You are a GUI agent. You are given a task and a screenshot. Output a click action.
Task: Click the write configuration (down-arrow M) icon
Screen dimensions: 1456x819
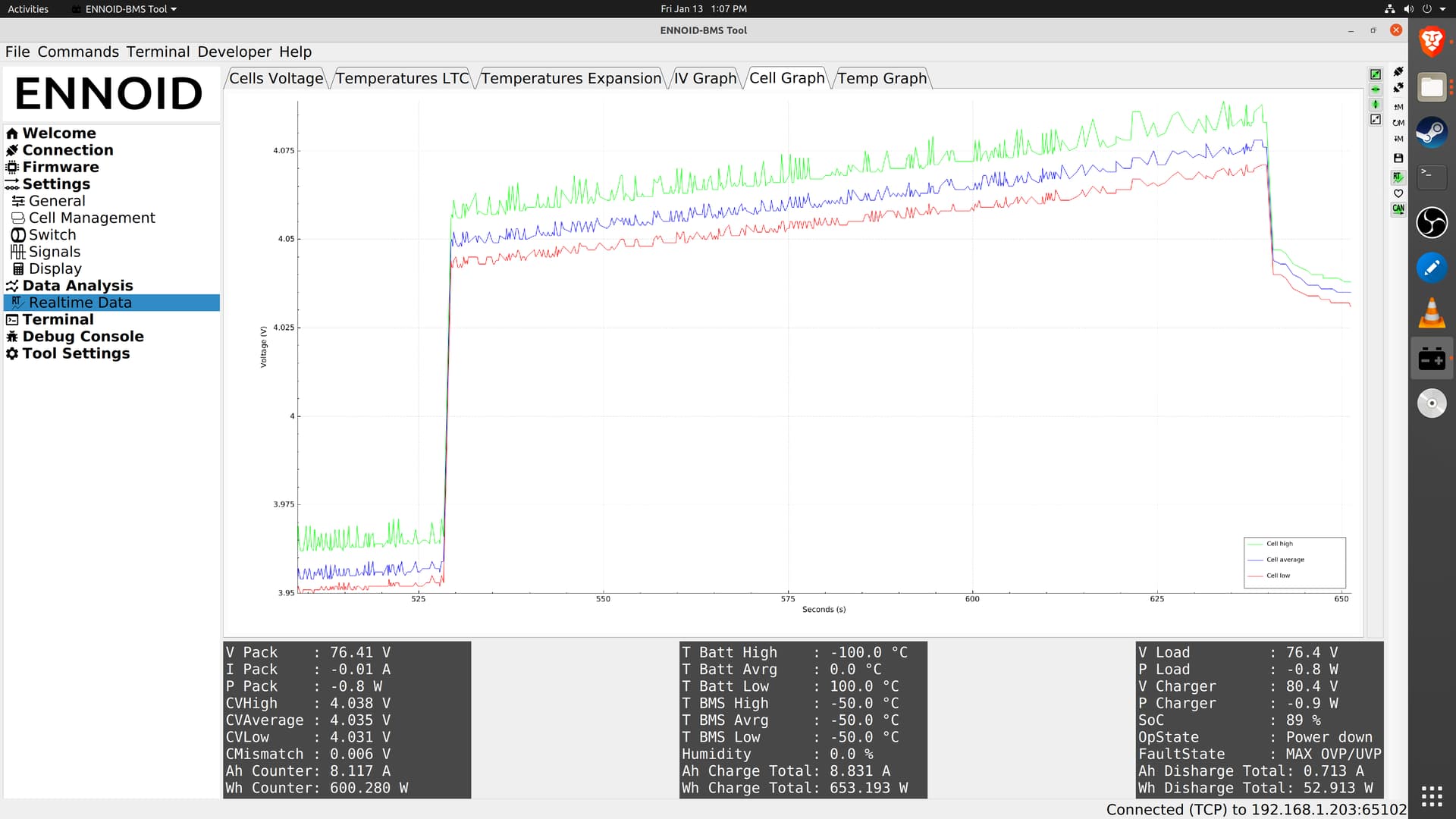pos(1398,139)
